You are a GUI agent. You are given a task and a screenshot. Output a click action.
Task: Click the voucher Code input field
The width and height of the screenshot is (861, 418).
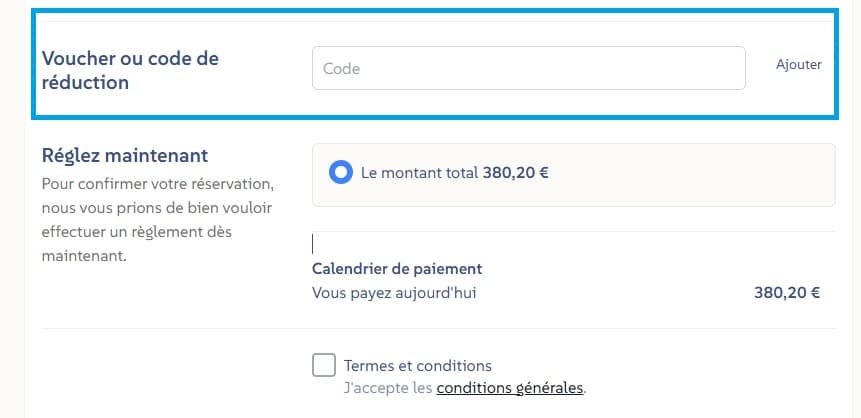click(x=528, y=69)
